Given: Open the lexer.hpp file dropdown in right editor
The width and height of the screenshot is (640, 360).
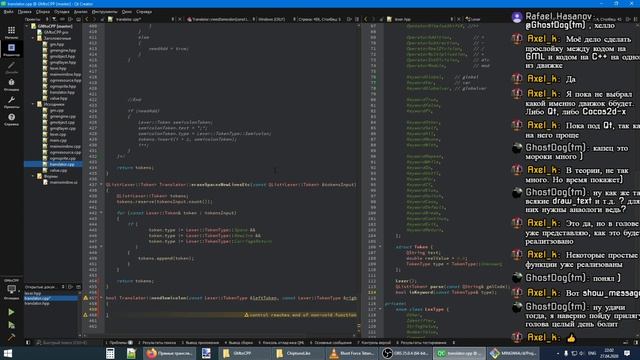Looking at the screenshot, I should click(420, 19).
